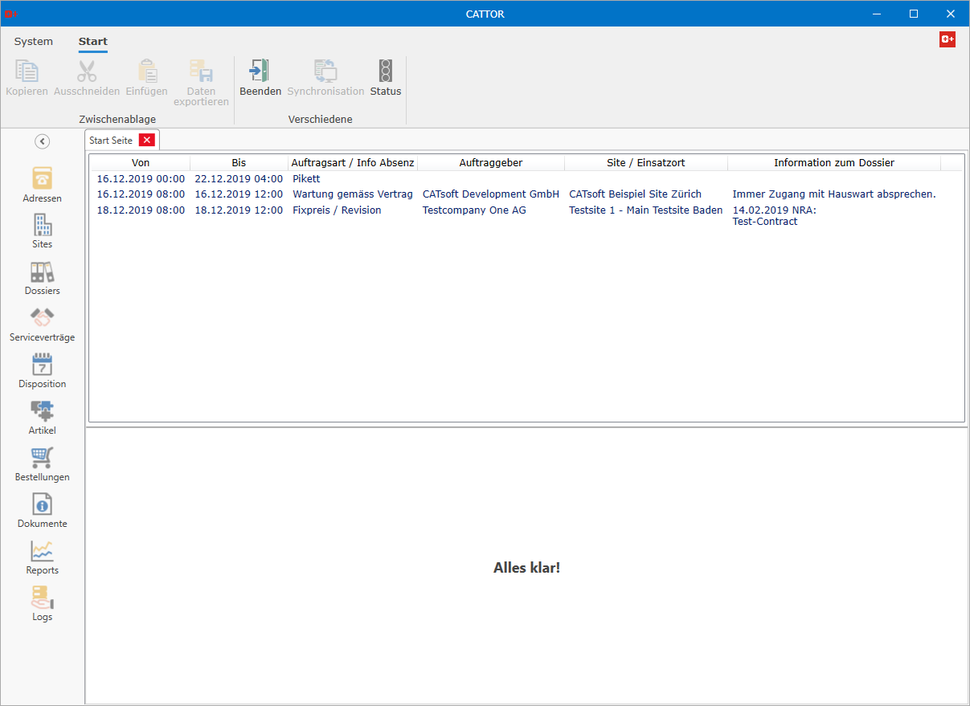Open the Reports module
Image resolution: width=970 pixels, height=706 pixels.
(42, 557)
